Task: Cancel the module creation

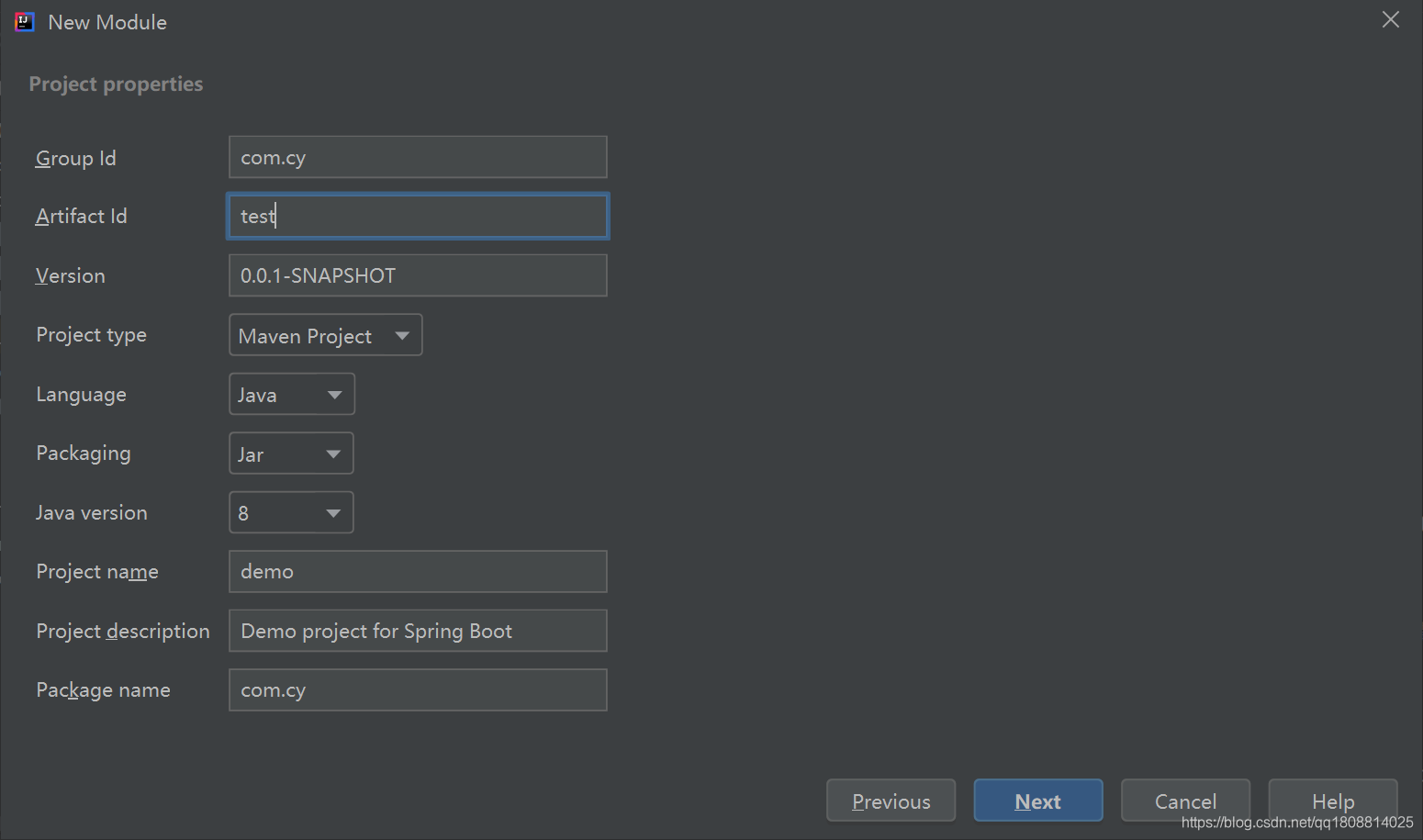Action: [x=1185, y=801]
